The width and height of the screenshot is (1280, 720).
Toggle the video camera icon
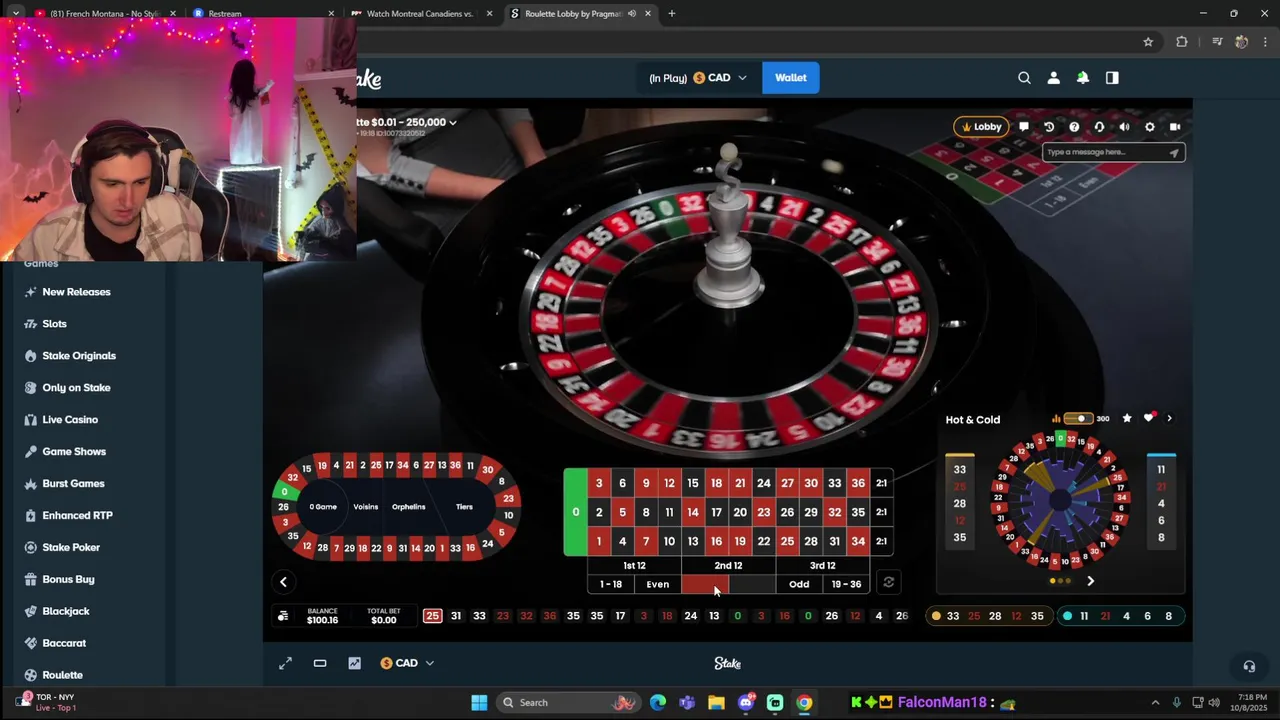point(1175,127)
